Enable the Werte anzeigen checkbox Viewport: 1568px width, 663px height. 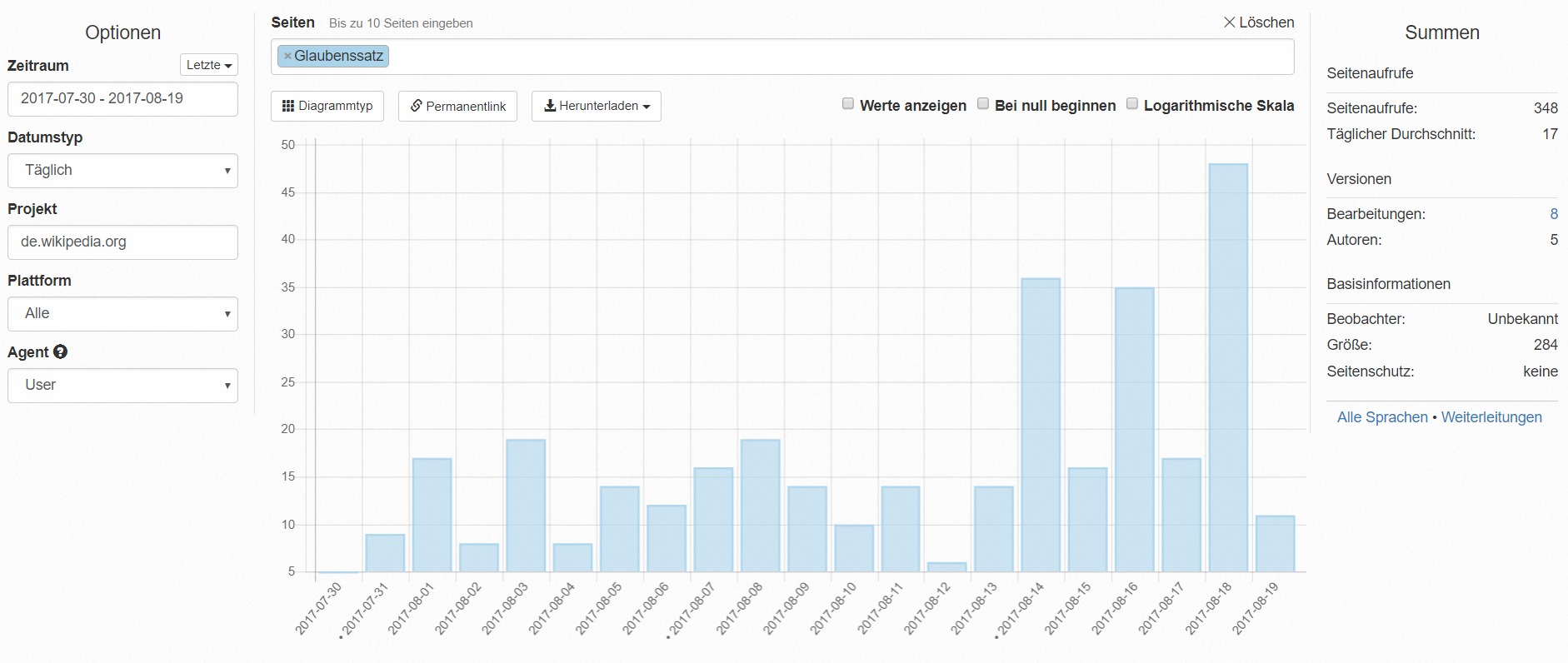click(848, 104)
